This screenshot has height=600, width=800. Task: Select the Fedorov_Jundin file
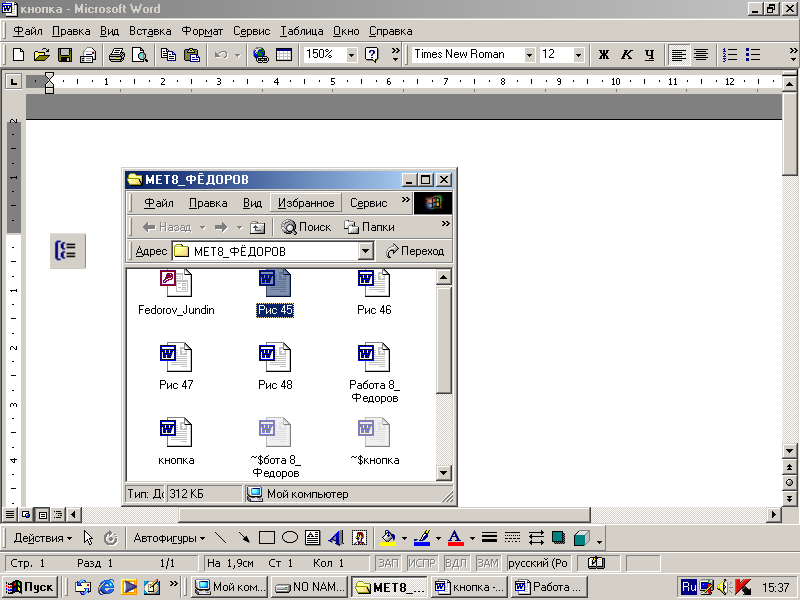click(176, 293)
